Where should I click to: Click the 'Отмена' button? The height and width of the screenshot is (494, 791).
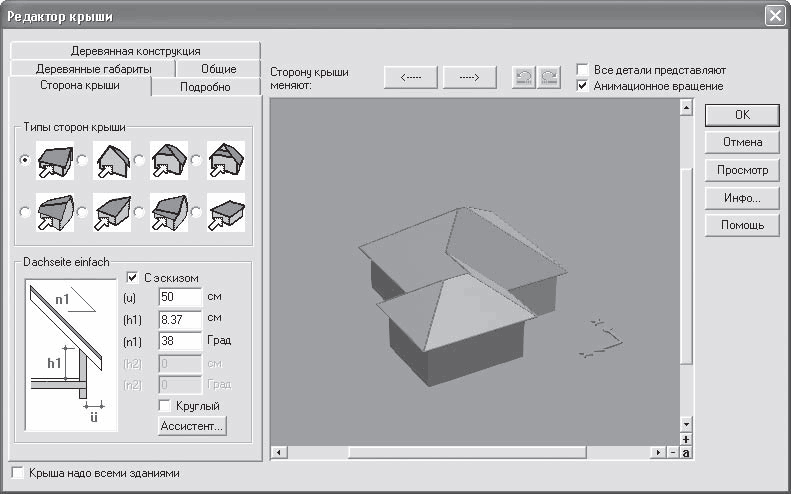742,142
